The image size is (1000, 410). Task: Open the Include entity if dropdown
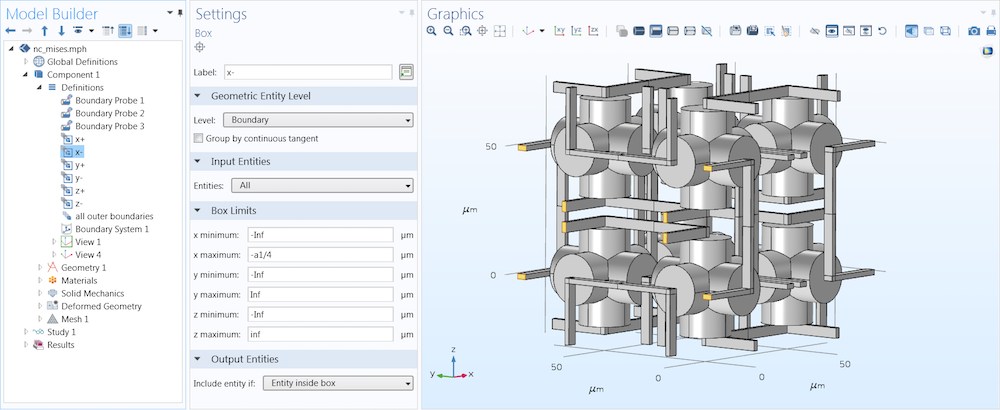[x=336, y=383]
